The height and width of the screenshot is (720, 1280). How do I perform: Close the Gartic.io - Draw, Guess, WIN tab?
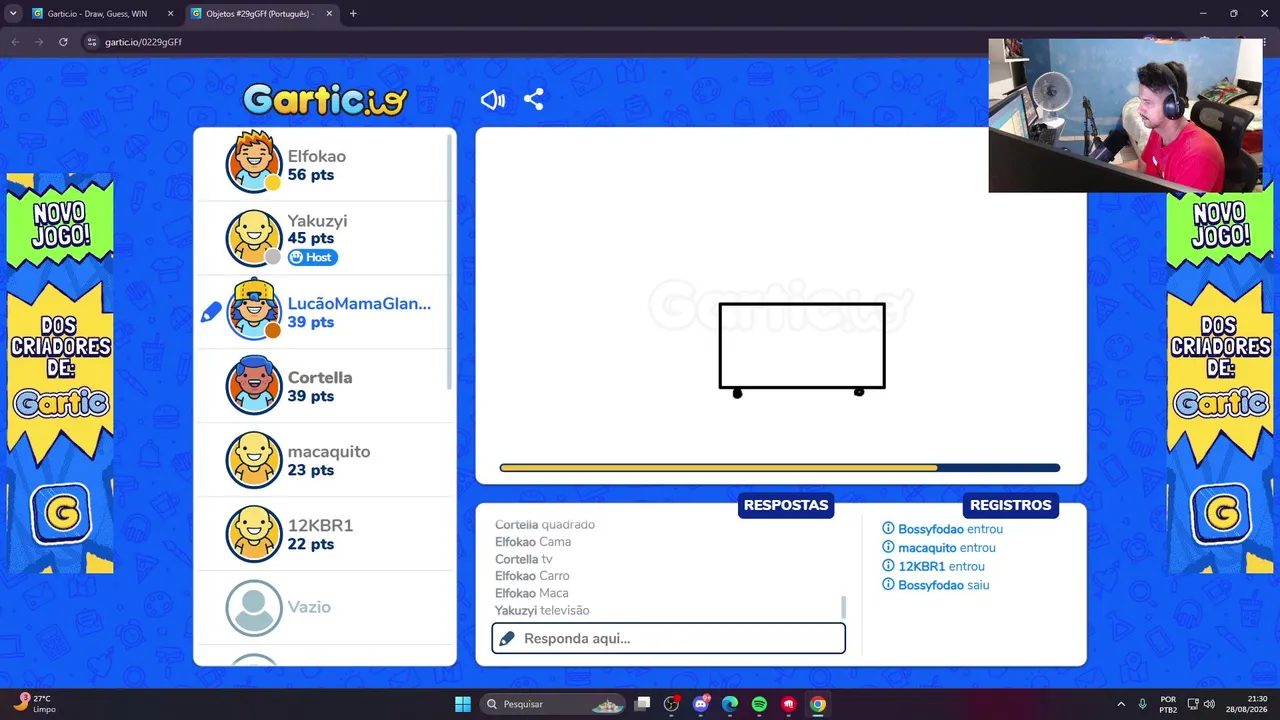tap(170, 14)
